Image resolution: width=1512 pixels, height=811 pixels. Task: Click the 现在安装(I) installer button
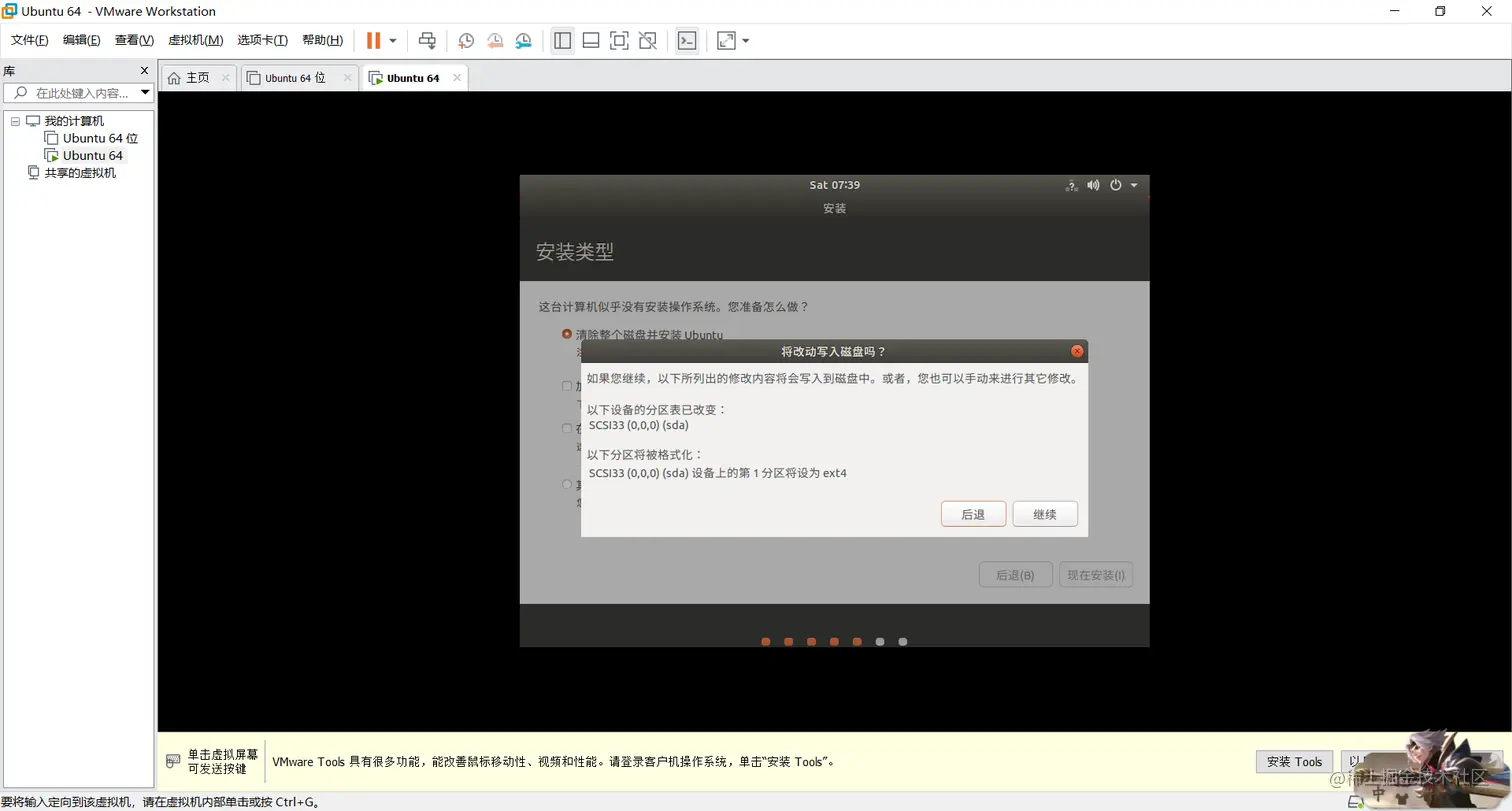pyautogui.click(x=1096, y=575)
